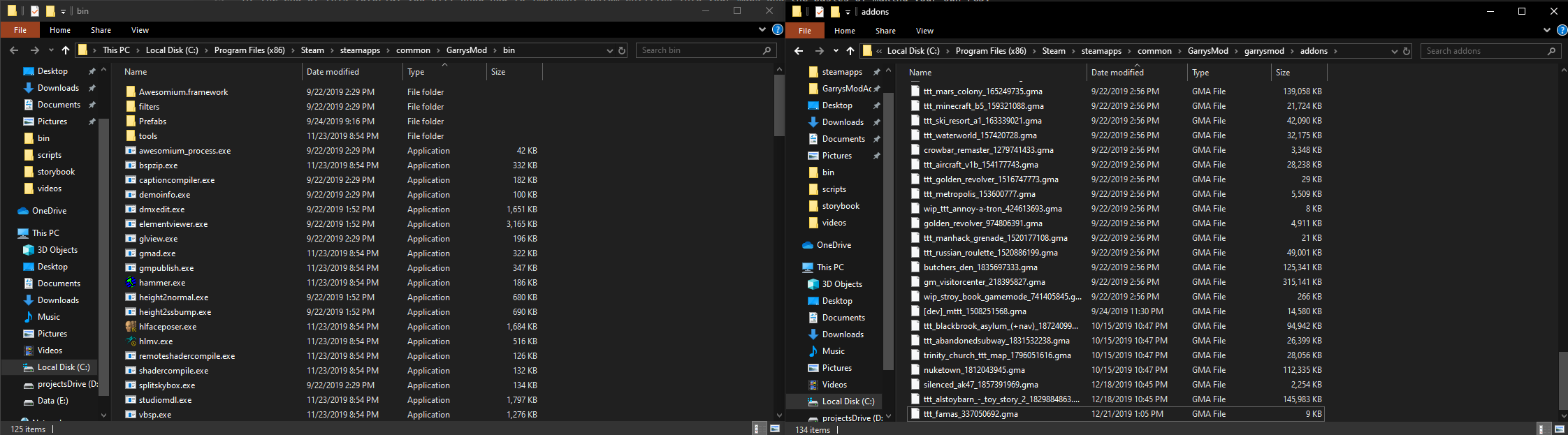The height and width of the screenshot is (435, 1568).
Task: Expand the ribbon in bin window
Action: point(762,30)
